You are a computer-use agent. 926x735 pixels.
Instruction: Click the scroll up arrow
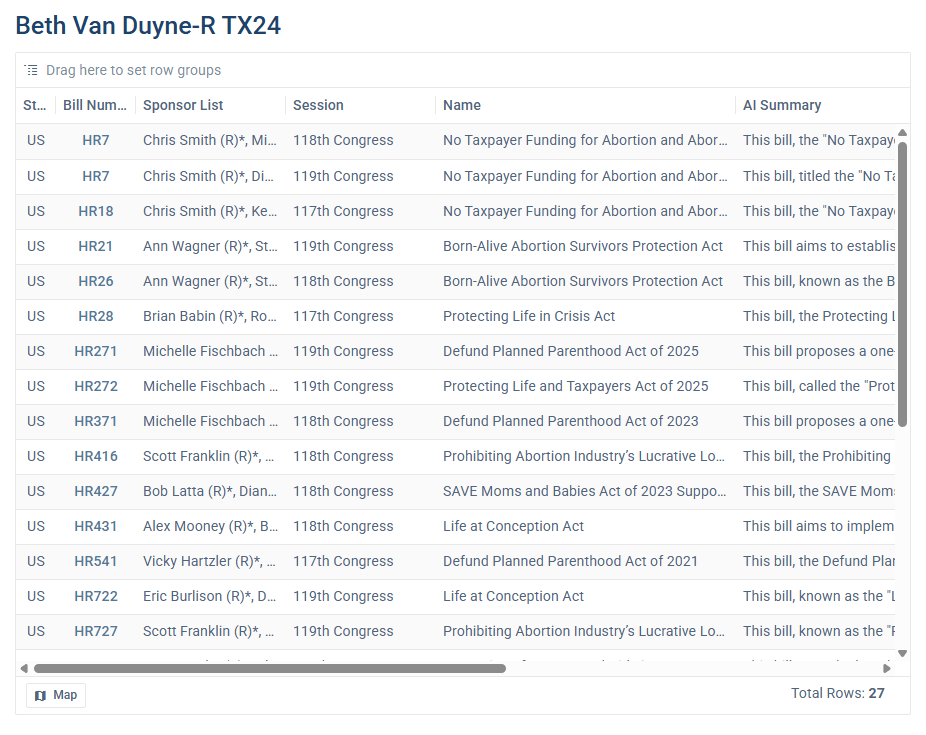(902, 133)
